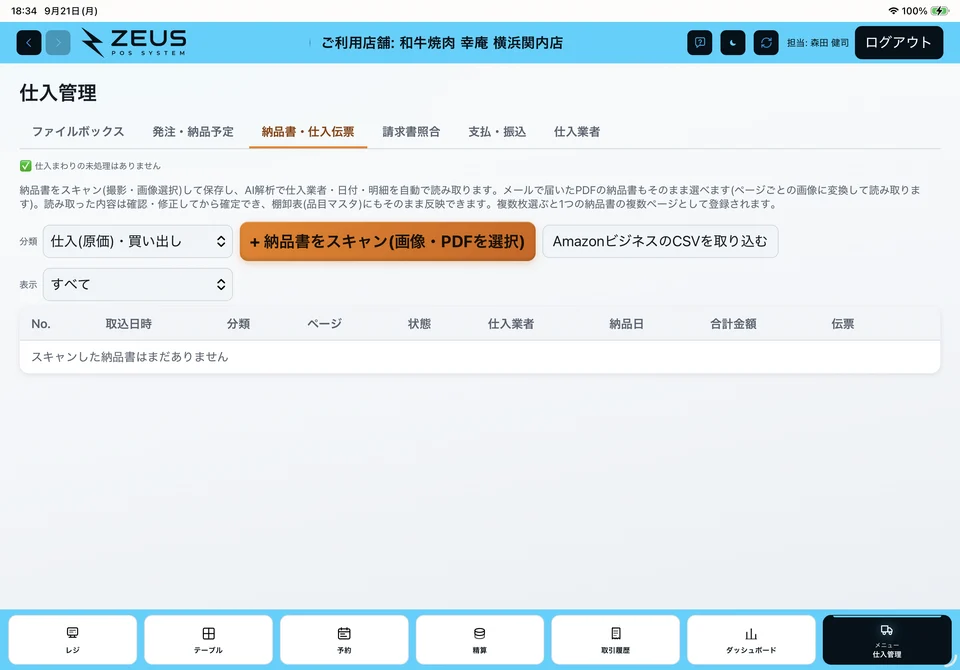This screenshot has width=960, height=670.
Task: Open the 請求書照合 tab
Action: [411, 132]
